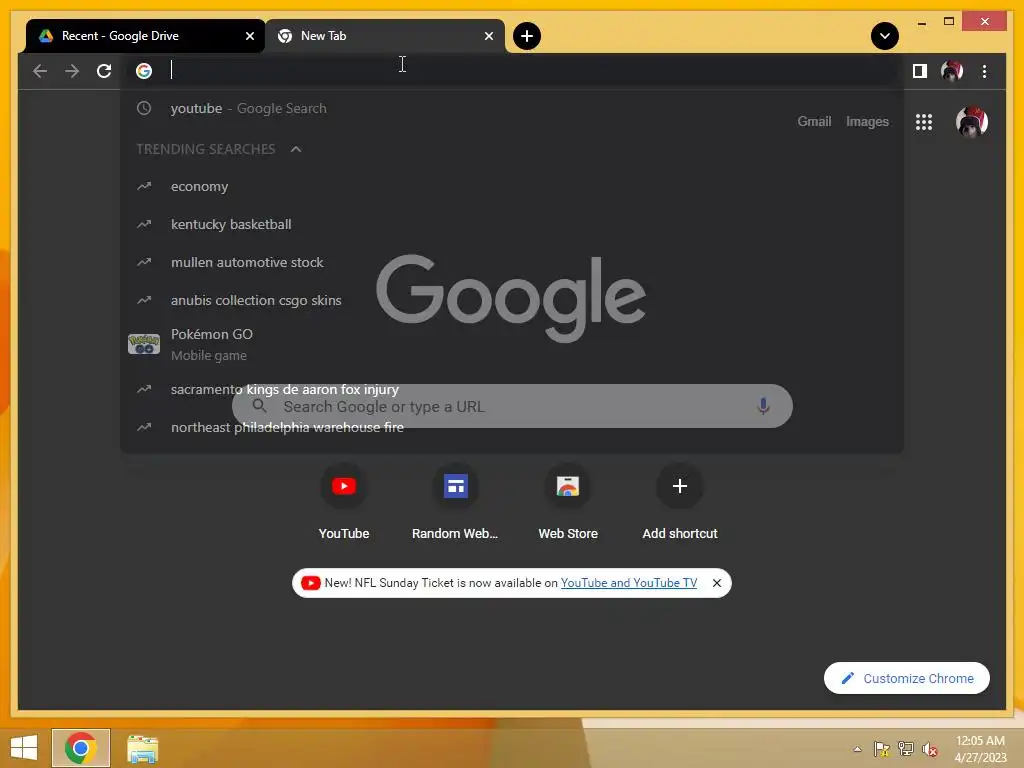Open the Images link
Viewport: 1024px width, 768px height.
point(867,121)
